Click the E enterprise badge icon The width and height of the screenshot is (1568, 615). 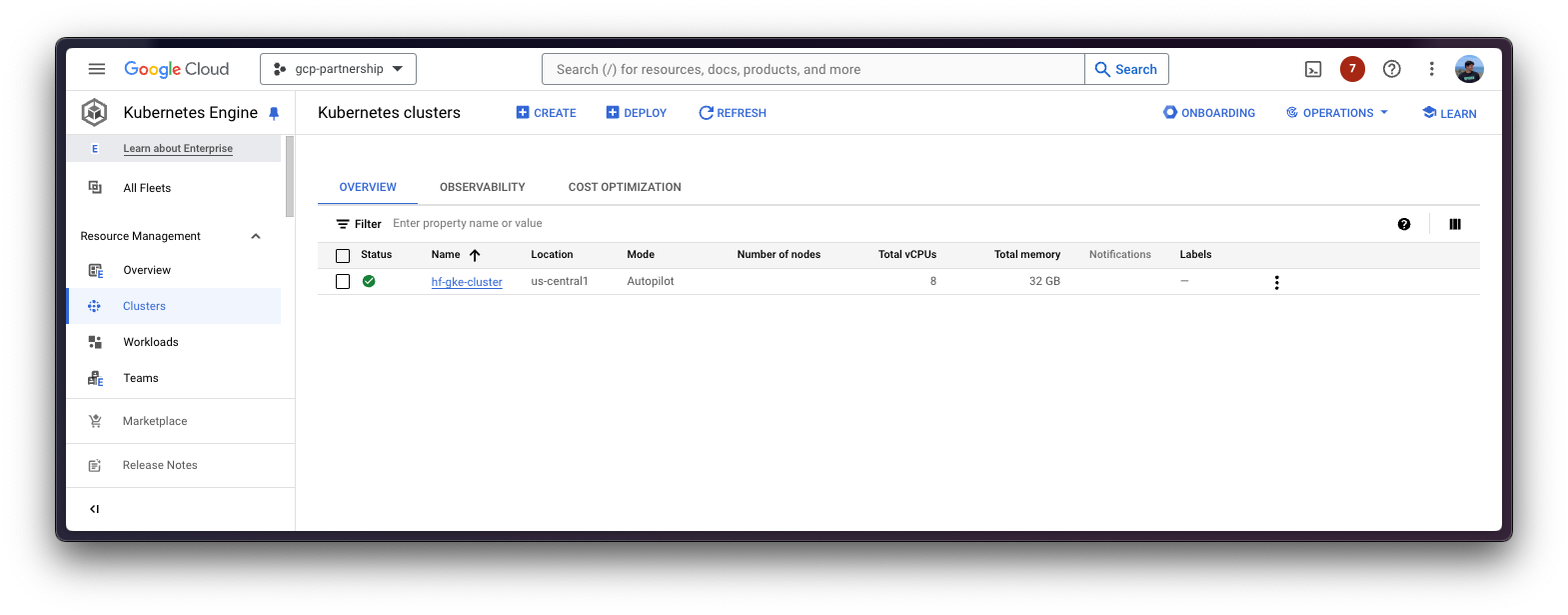click(x=95, y=149)
